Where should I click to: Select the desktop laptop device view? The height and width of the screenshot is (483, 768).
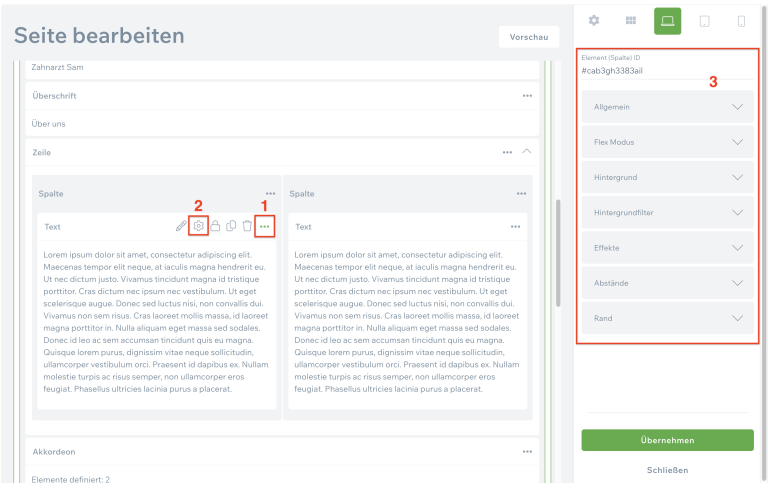point(667,21)
